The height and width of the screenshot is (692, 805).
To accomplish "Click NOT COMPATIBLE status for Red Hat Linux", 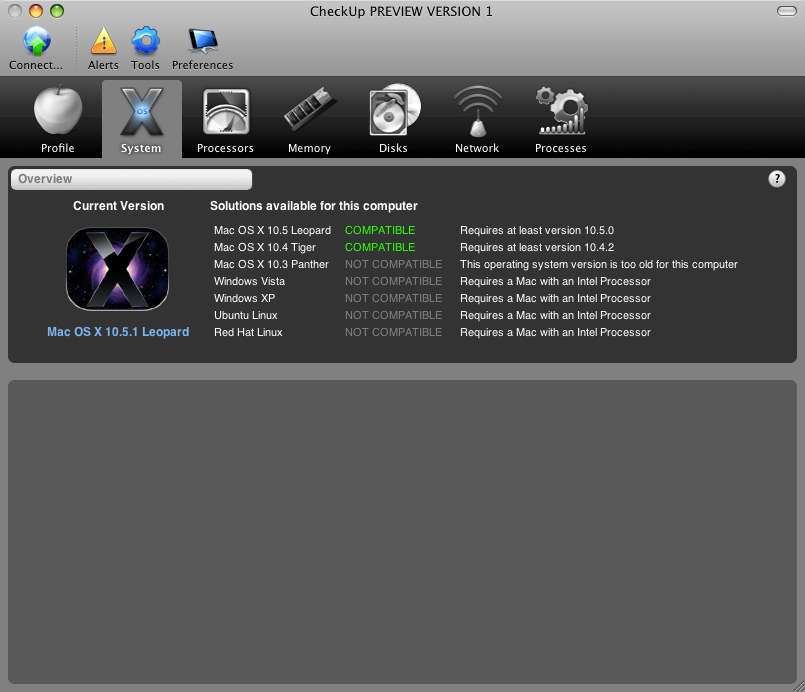I will 393,332.
